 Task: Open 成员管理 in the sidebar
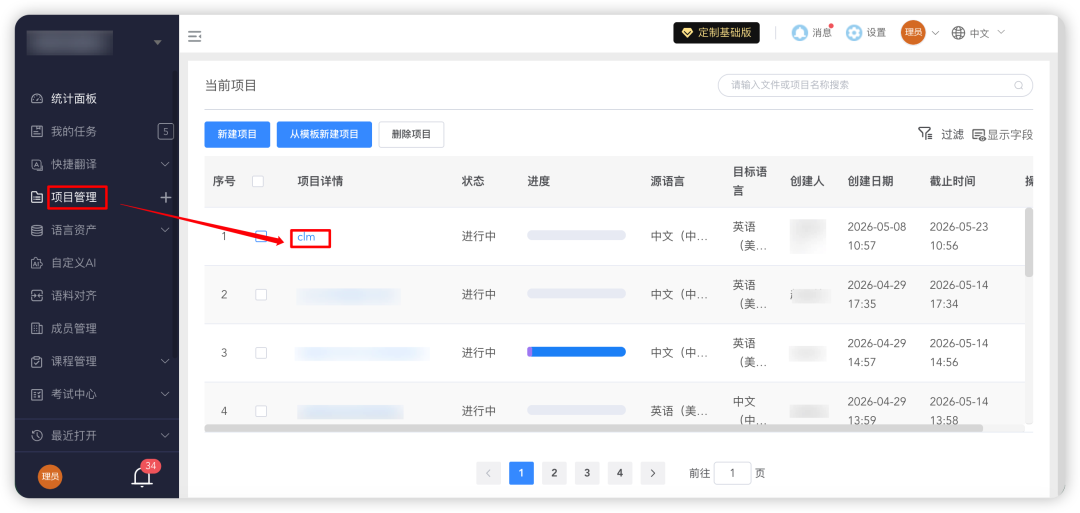74,328
